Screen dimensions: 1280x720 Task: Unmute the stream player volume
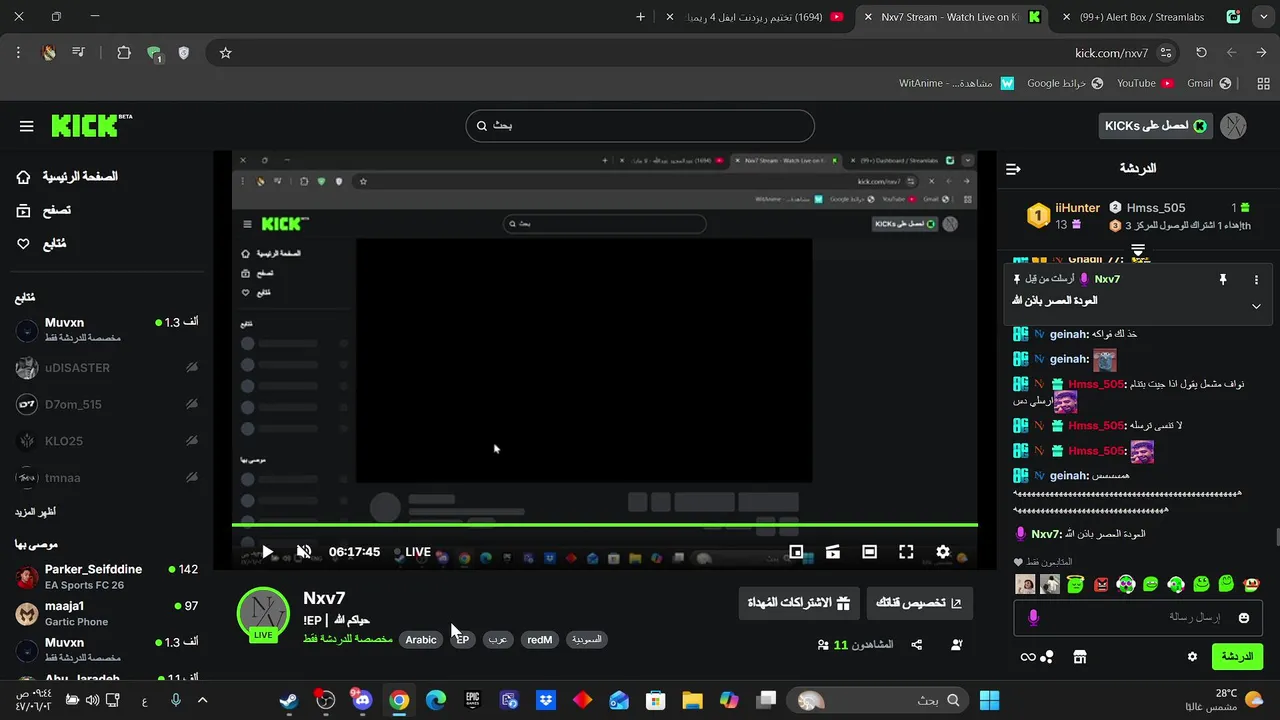point(304,552)
